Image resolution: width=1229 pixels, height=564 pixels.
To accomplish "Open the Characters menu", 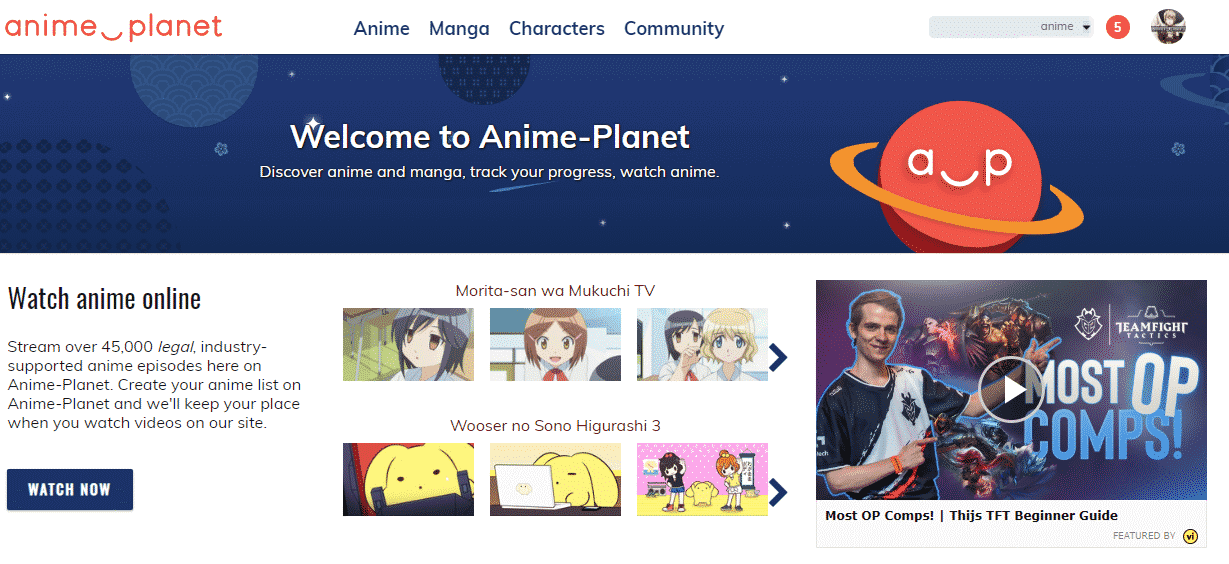I will point(556,28).
